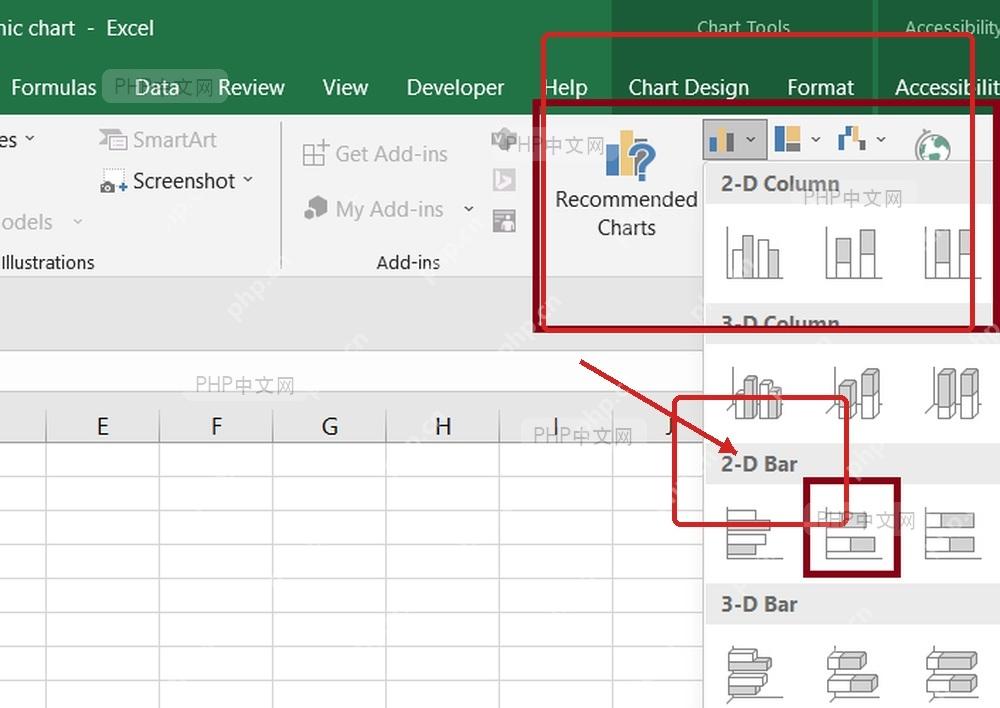This screenshot has width=1000, height=708.
Task: Select 2-D Clustered Bar chart
Action: pyautogui.click(x=754, y=533)
